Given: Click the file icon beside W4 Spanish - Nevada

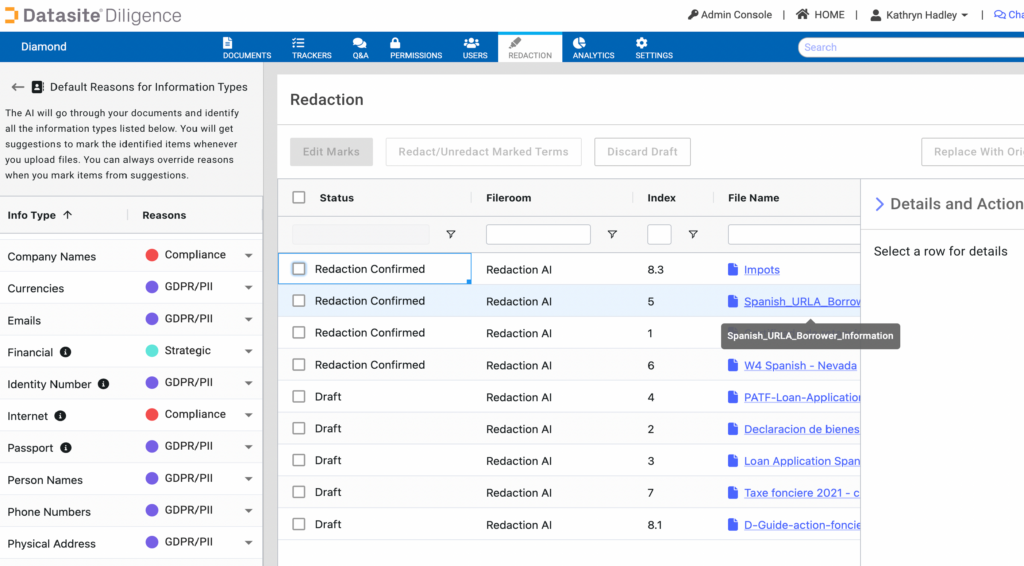Looking at the screenshot, I should [733, 365].
